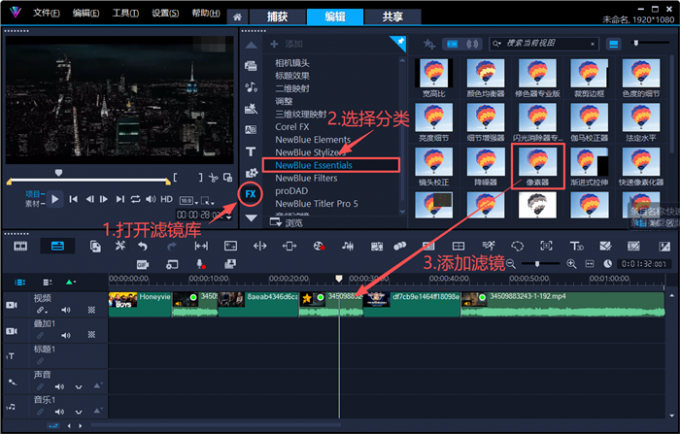Switch to storyboard view icon
The height and width of the screenshot is (434, 680).
coord(20,246)
